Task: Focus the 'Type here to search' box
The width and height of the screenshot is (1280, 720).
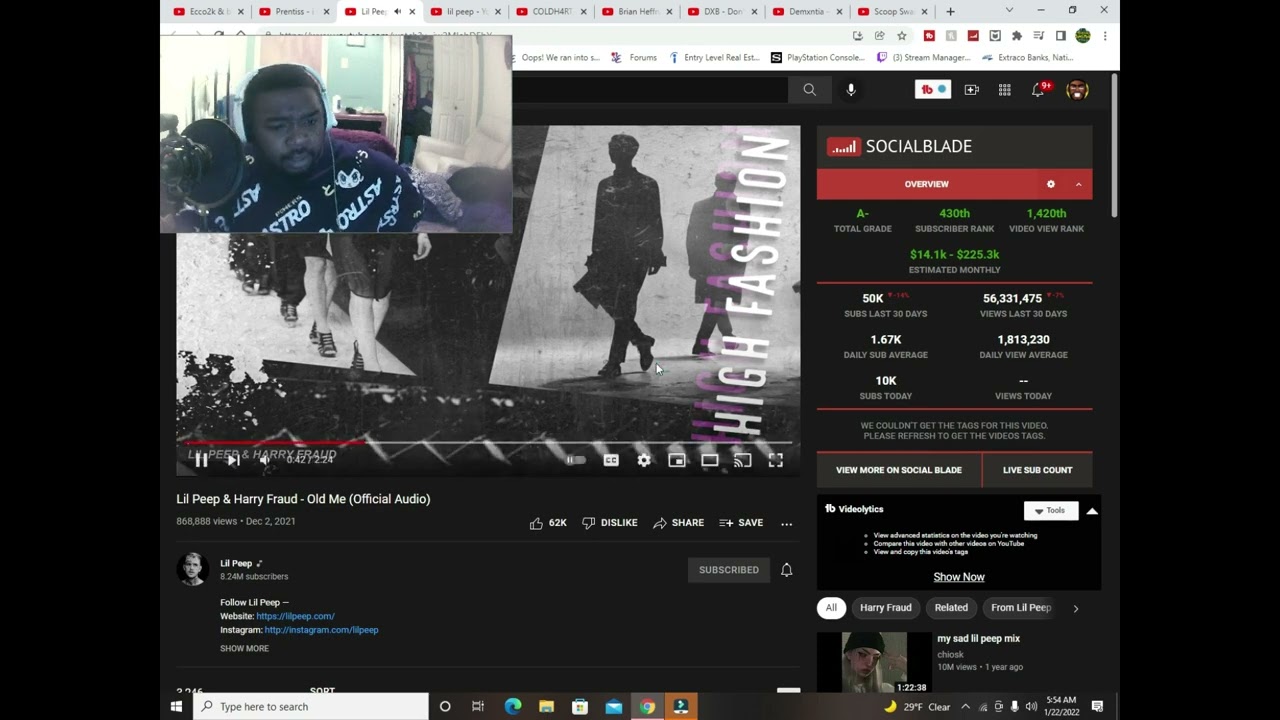Action: [311, 707]
